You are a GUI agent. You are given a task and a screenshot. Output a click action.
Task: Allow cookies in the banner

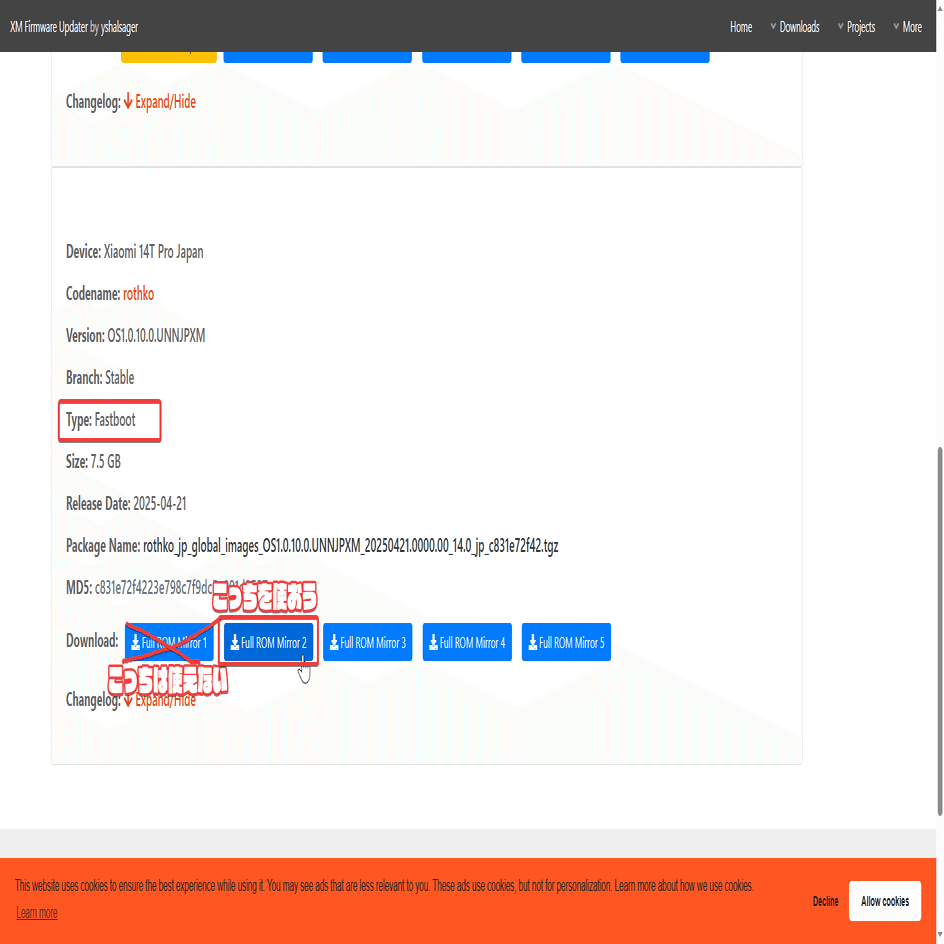point(884,901)
